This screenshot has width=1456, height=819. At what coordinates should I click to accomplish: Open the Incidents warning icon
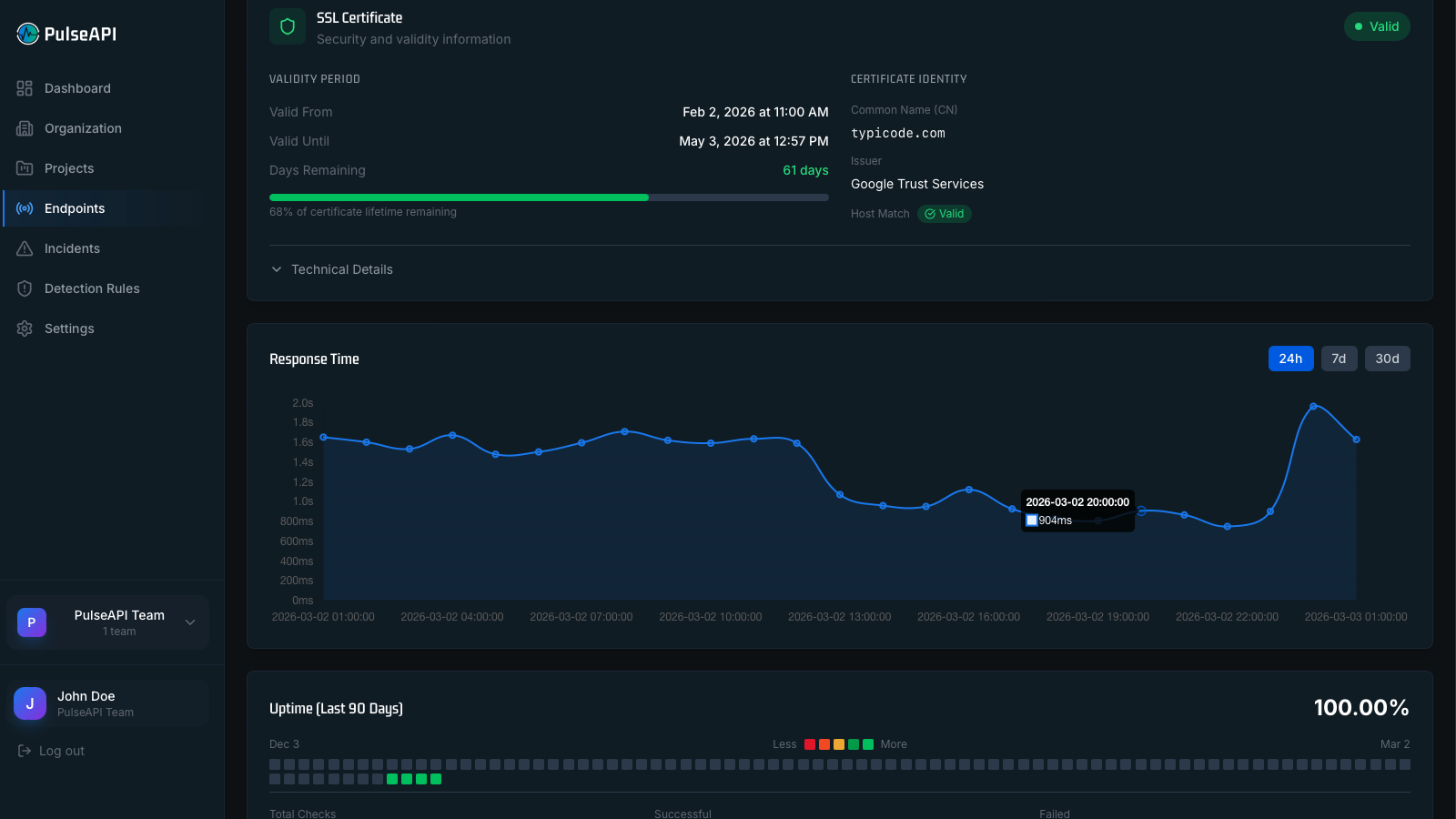25,248
